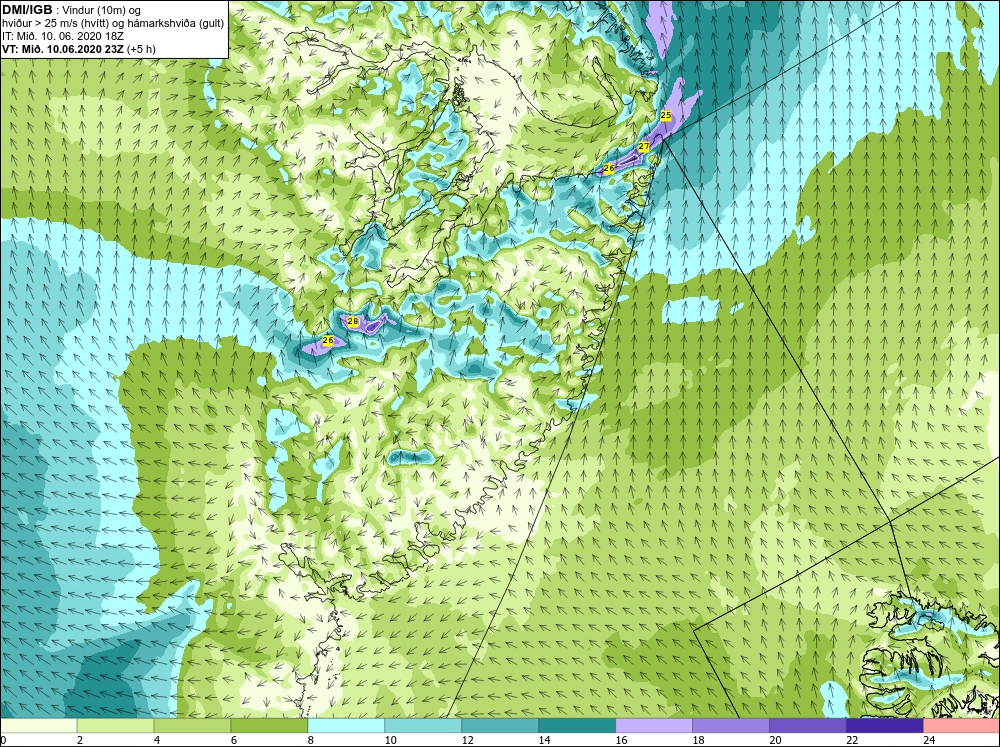Click the legend scale value 0
1000x747 pixels.
pos(3,740)
